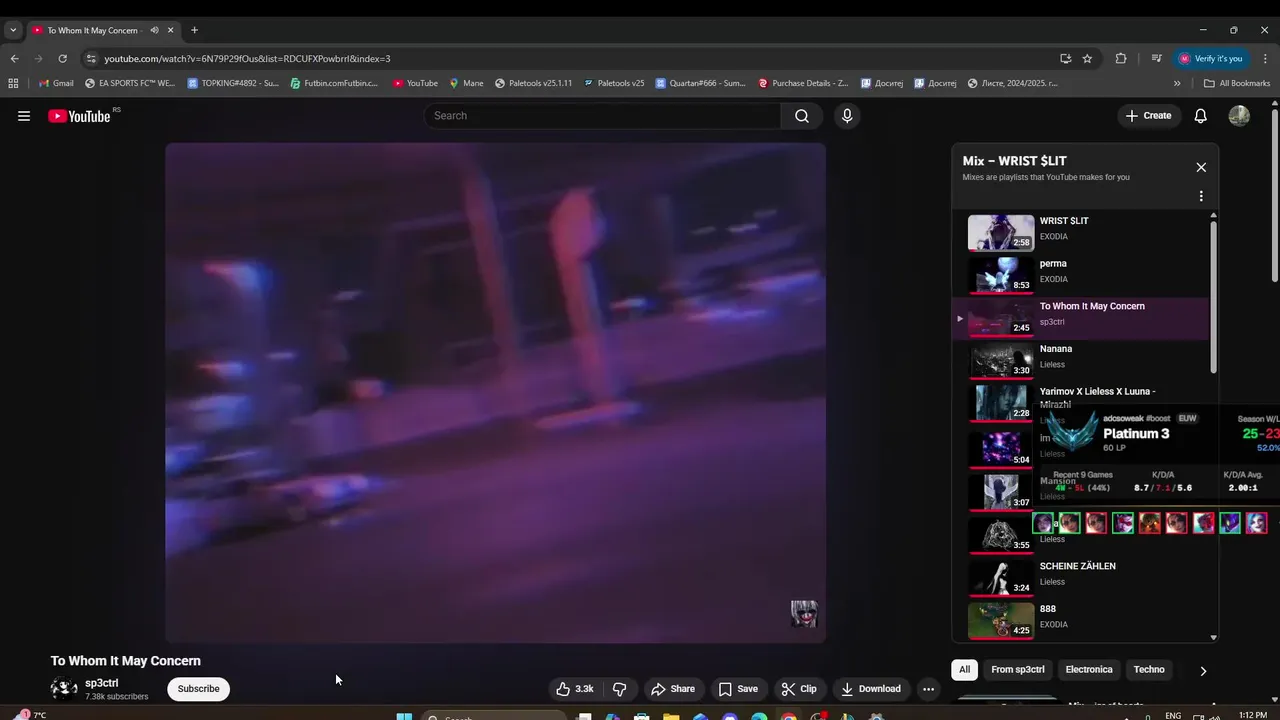Download the video
Viewport: 1280px width, 720px height.
click(871, 689)
